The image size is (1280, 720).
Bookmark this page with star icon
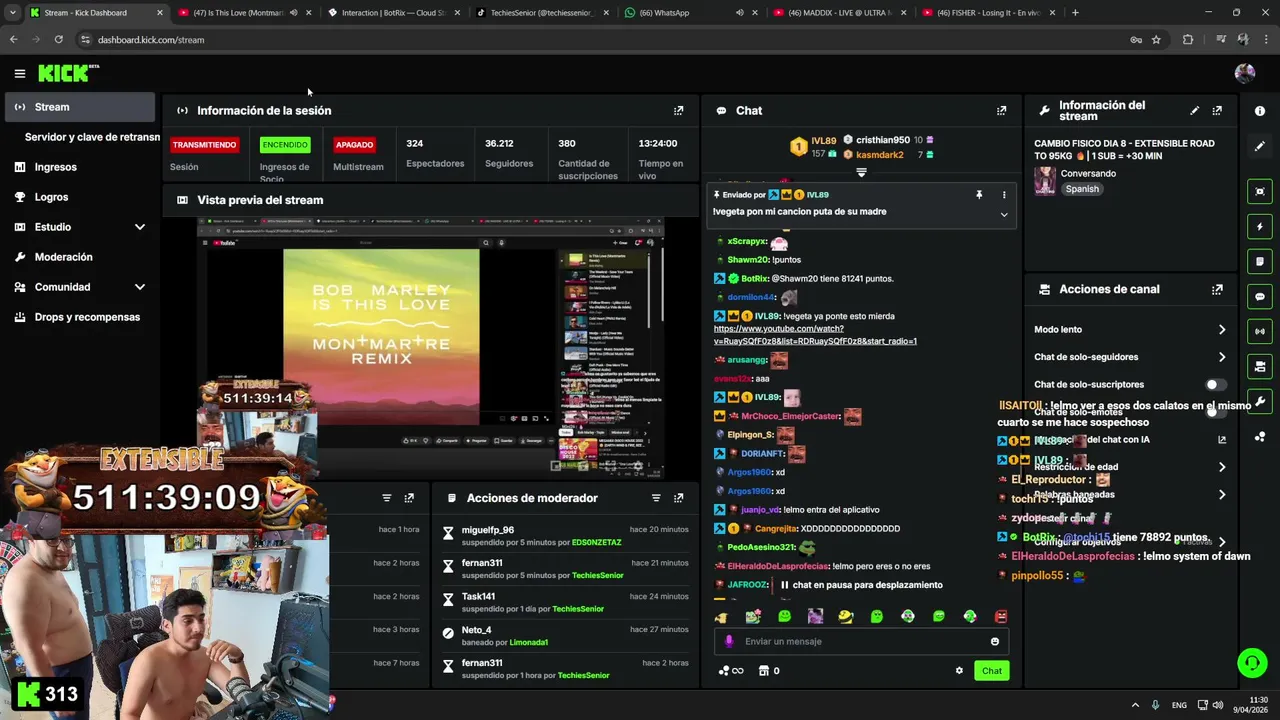[1156, 40]
